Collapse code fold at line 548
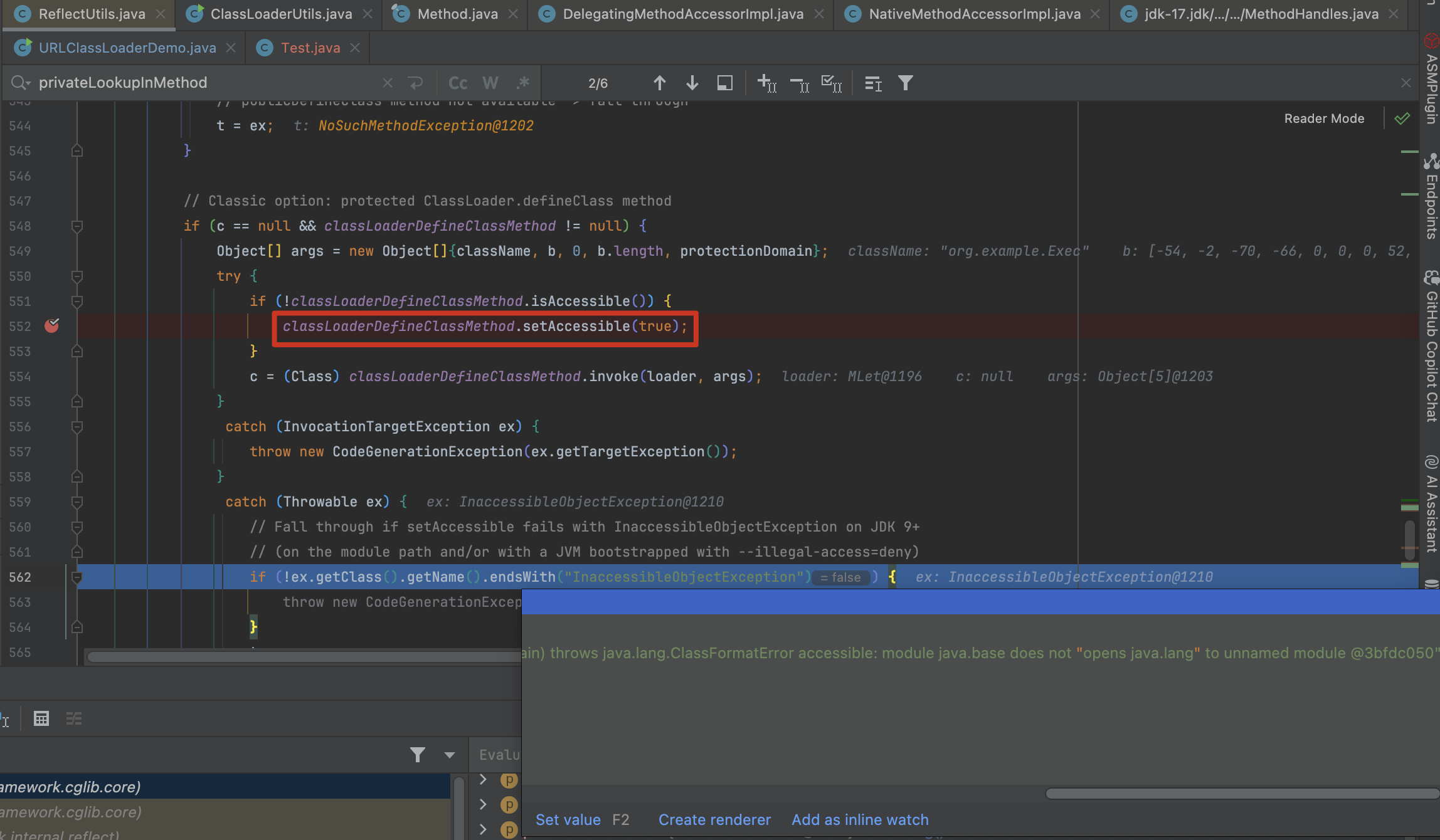 [x=77, y=226]
